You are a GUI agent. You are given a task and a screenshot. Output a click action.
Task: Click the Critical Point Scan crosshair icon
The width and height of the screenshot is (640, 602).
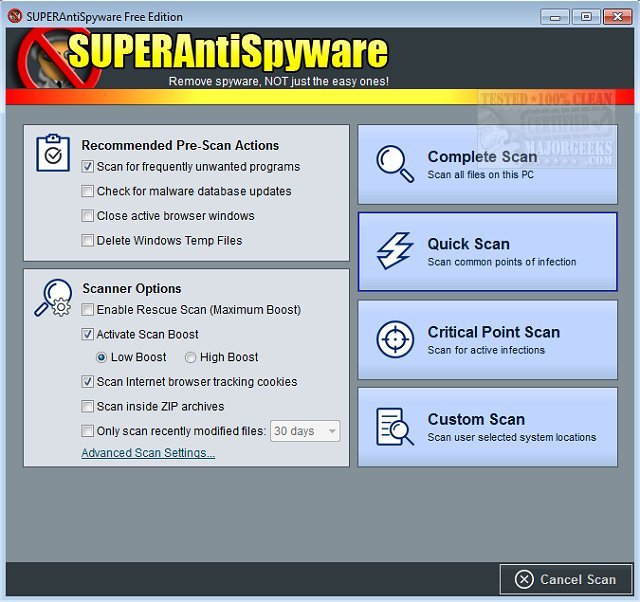tap(395, 339)
